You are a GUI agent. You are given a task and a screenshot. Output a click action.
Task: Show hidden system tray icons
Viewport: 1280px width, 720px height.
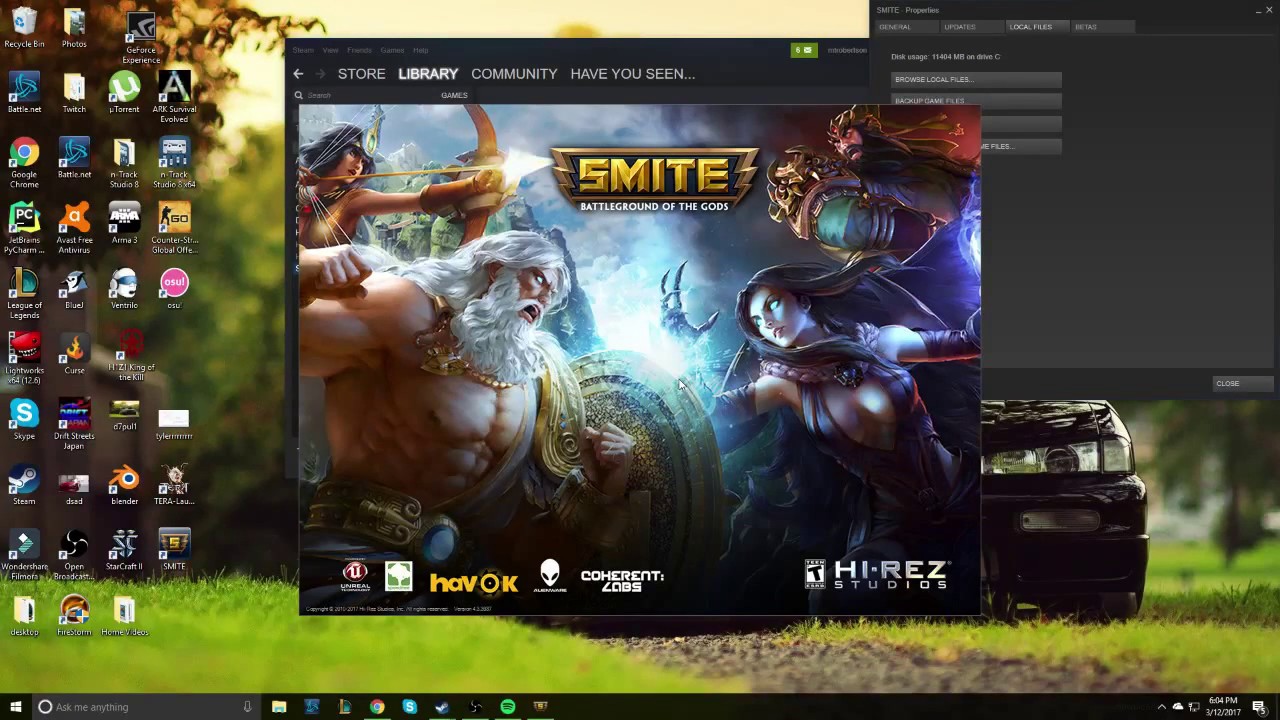click(x=1161, y=707)
